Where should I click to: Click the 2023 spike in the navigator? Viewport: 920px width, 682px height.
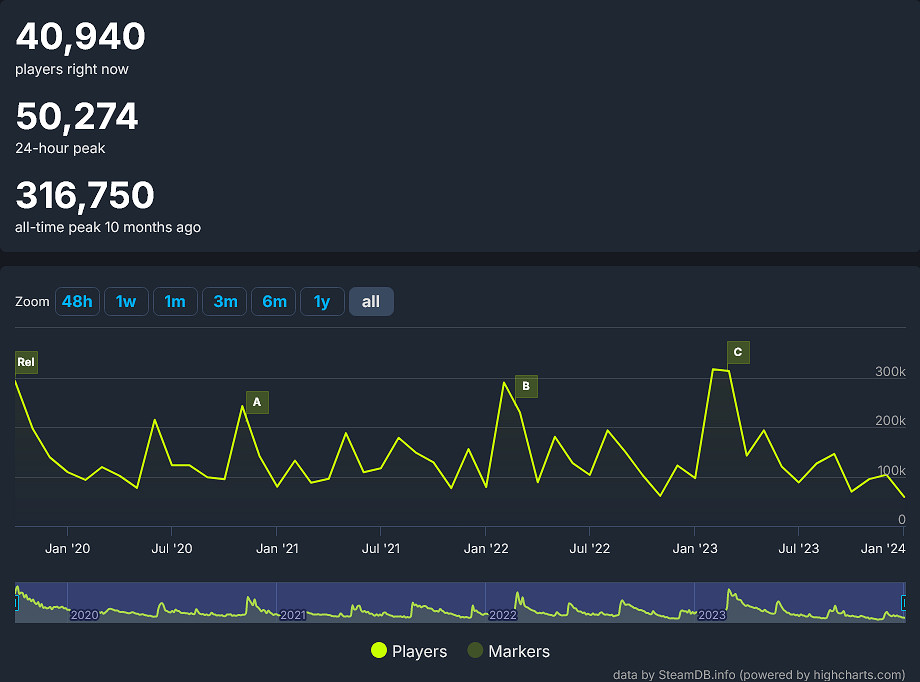click(730, 597)
